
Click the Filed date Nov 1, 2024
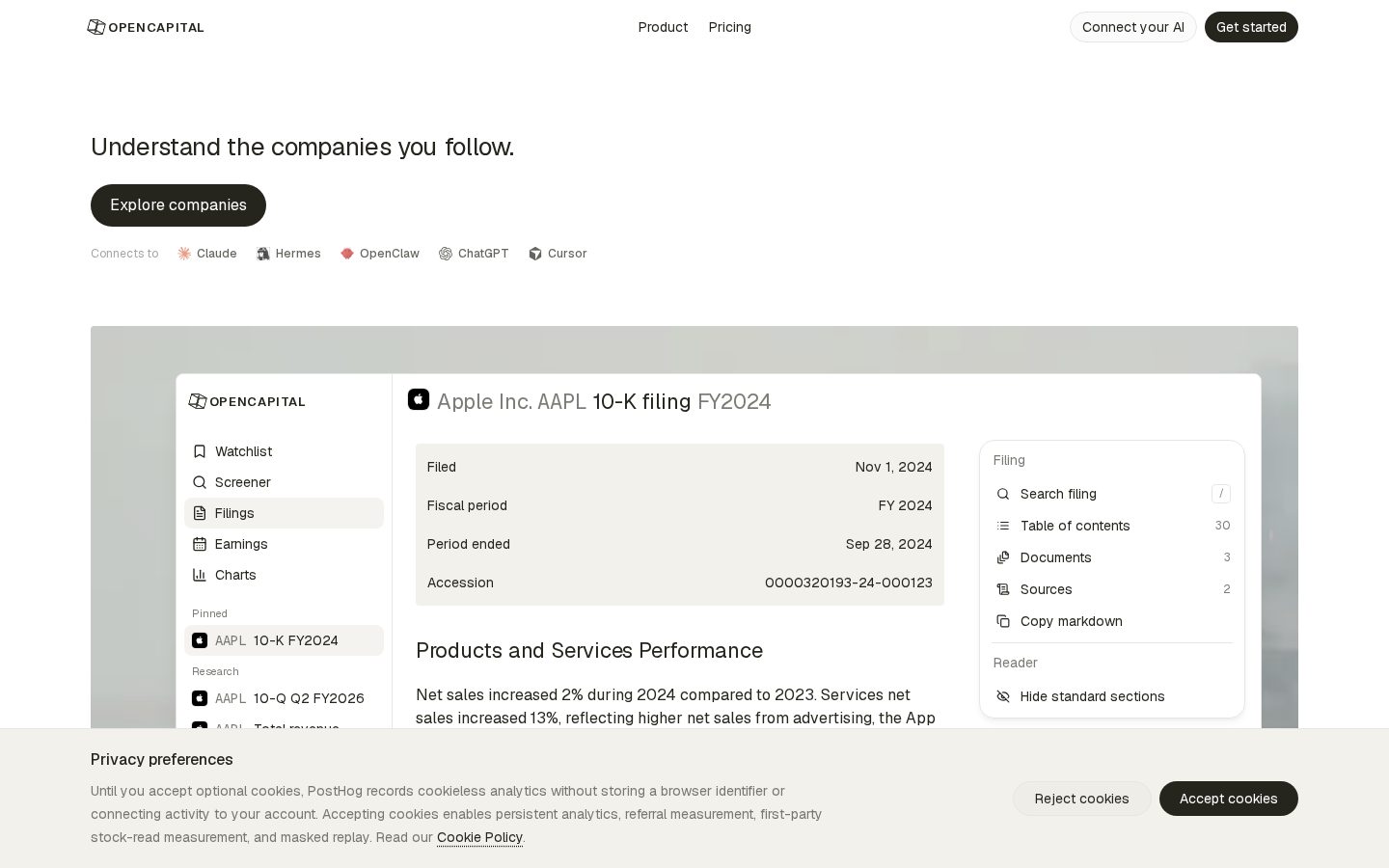(893, 467)
